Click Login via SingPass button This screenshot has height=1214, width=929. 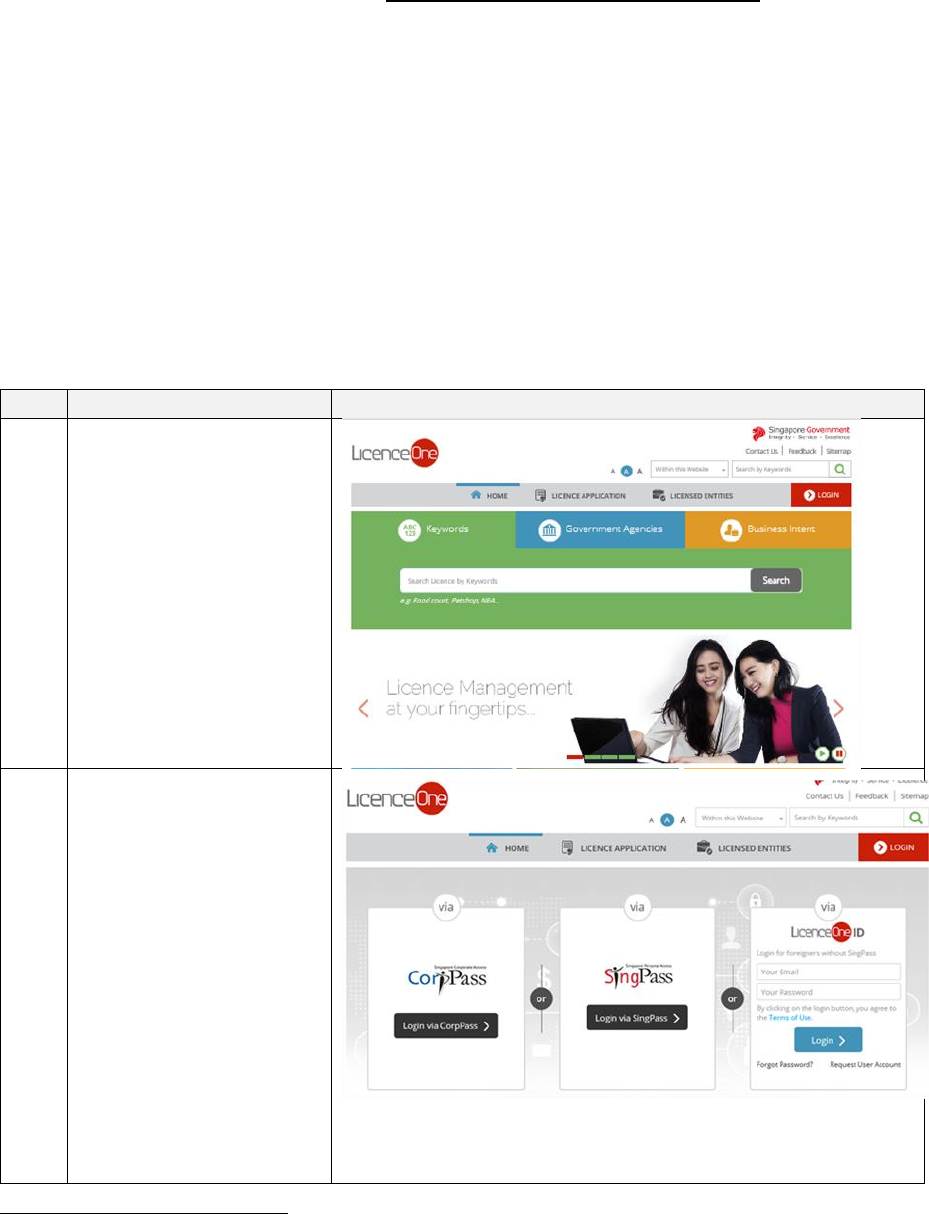[637, 1018]
